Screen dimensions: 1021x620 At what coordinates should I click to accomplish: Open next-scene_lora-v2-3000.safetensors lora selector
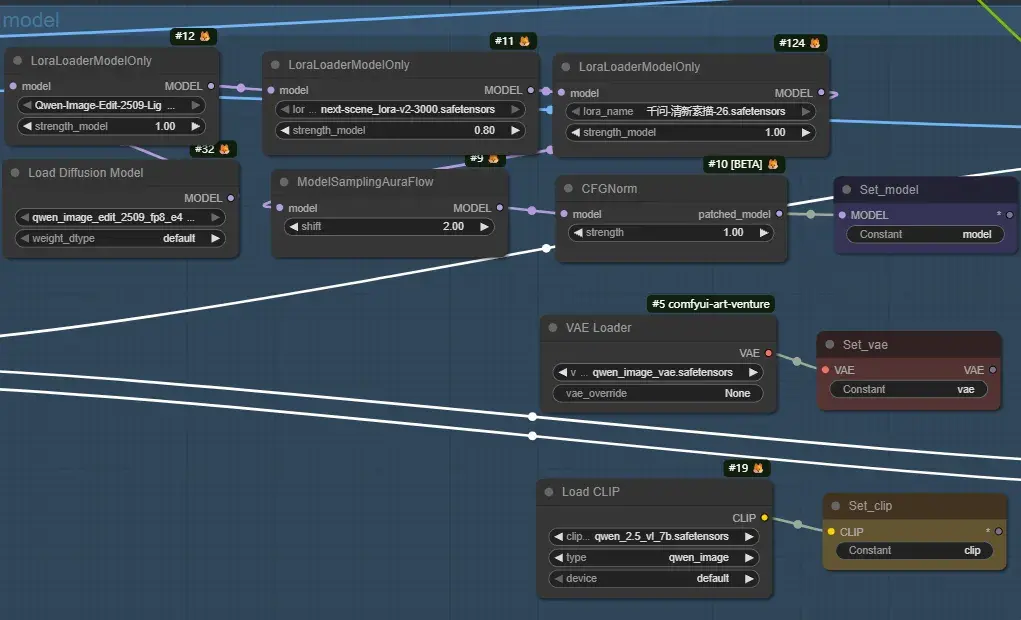(400, 109)
